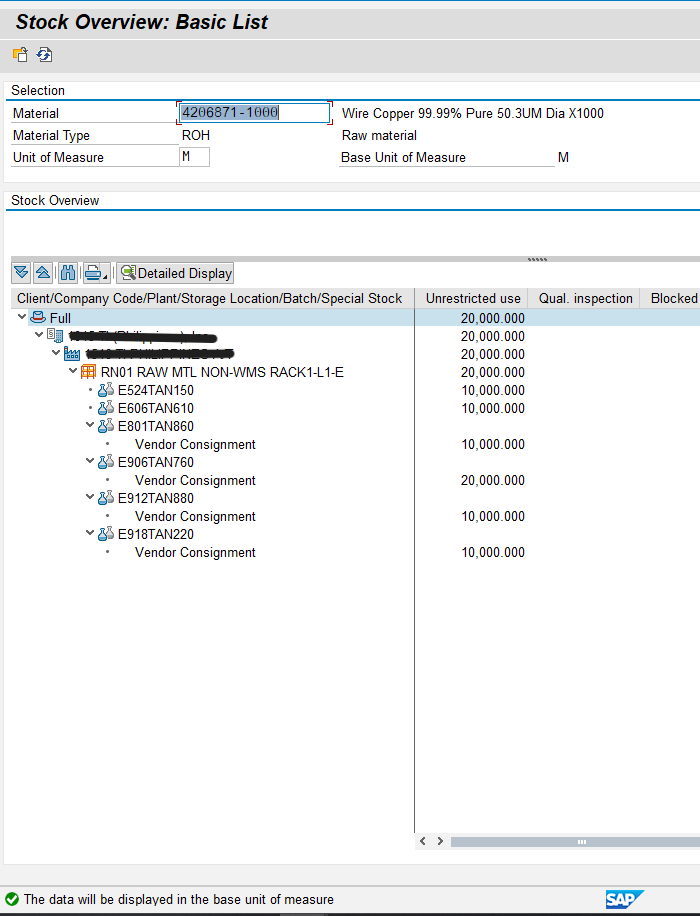Click the E912TAN880 batch flask icon
The width and height of the screenshot is (700, 916).
[x=106, y=498]
